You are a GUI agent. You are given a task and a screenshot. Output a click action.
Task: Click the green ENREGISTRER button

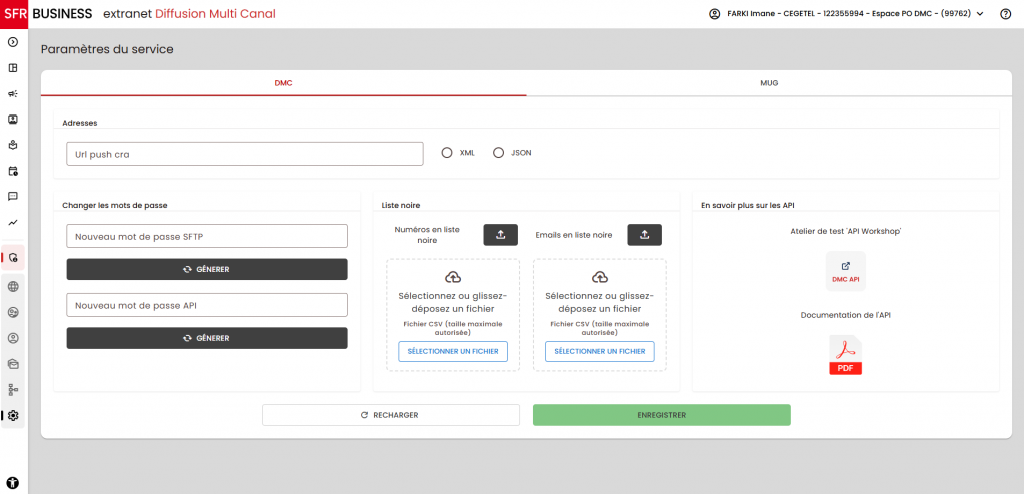661,415
